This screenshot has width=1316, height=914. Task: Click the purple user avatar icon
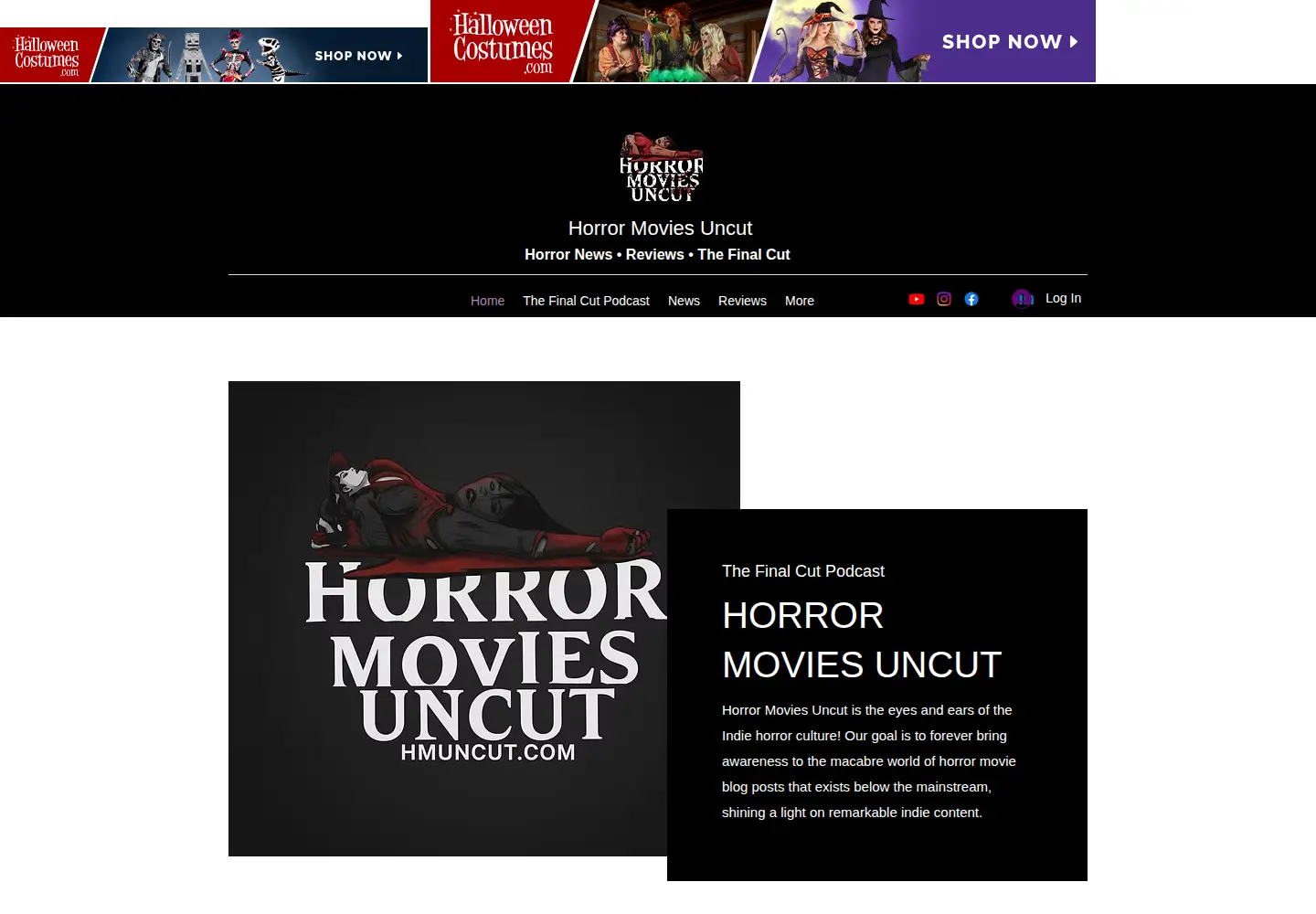pyautogui.click(x=1023, y=299)
